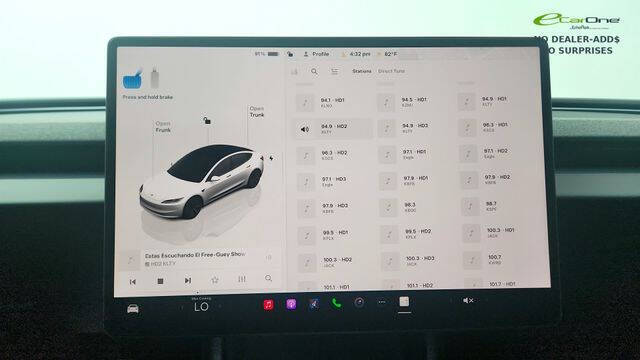Tune to 97.9 HD1 station
The width and height of the screenshot is (640, 360).
[416, 181]
